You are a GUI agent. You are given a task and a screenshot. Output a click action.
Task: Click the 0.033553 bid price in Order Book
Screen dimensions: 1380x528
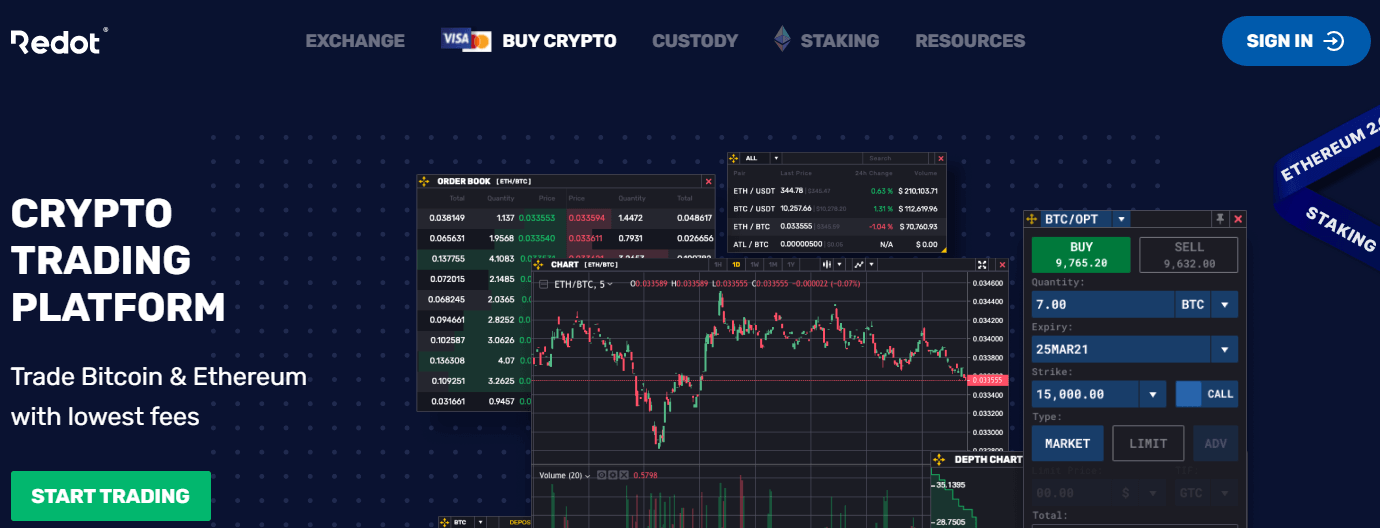click(537, 217)
